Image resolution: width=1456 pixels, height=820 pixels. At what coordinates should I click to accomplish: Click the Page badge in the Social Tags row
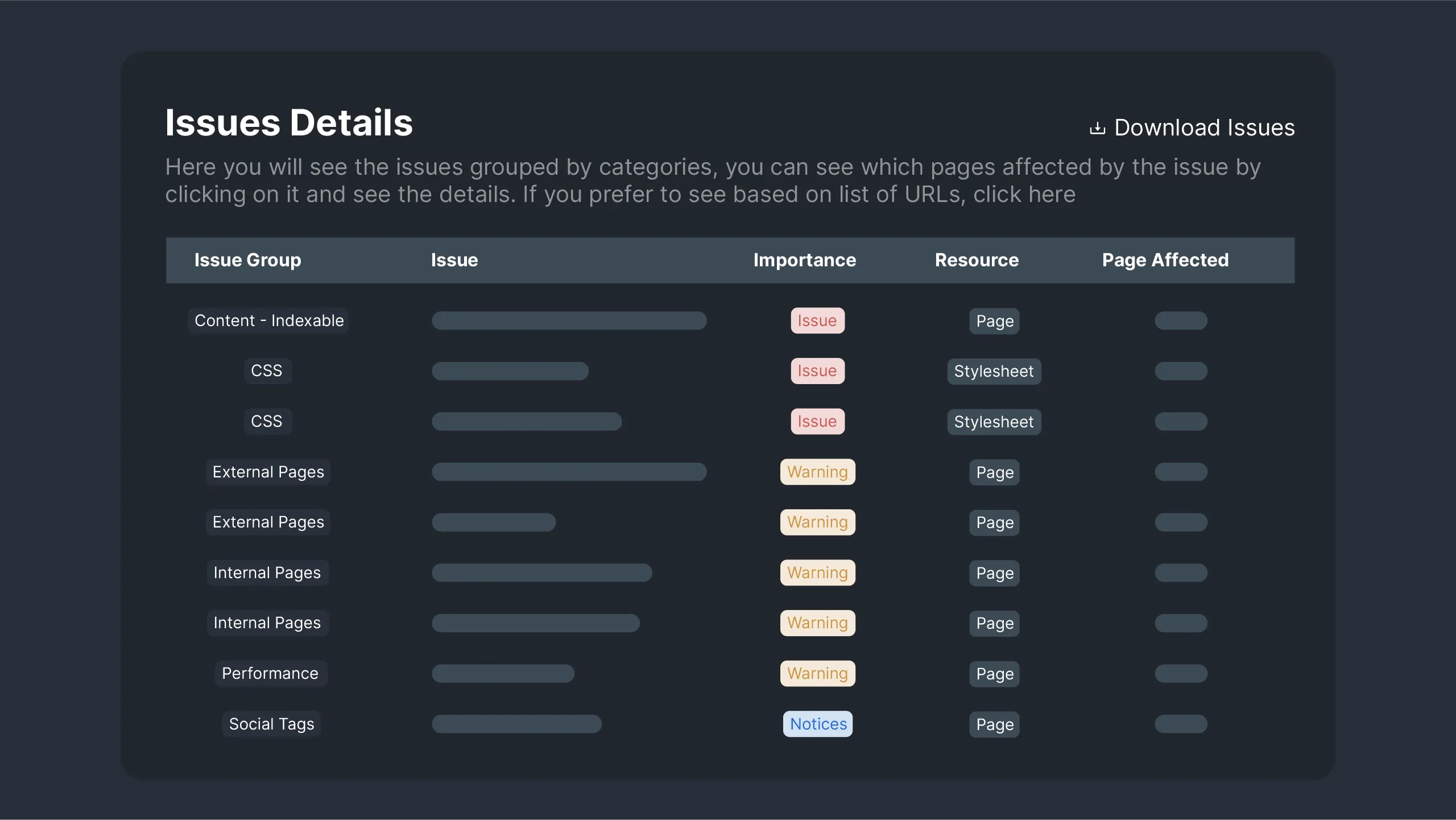tap(994, 724)
